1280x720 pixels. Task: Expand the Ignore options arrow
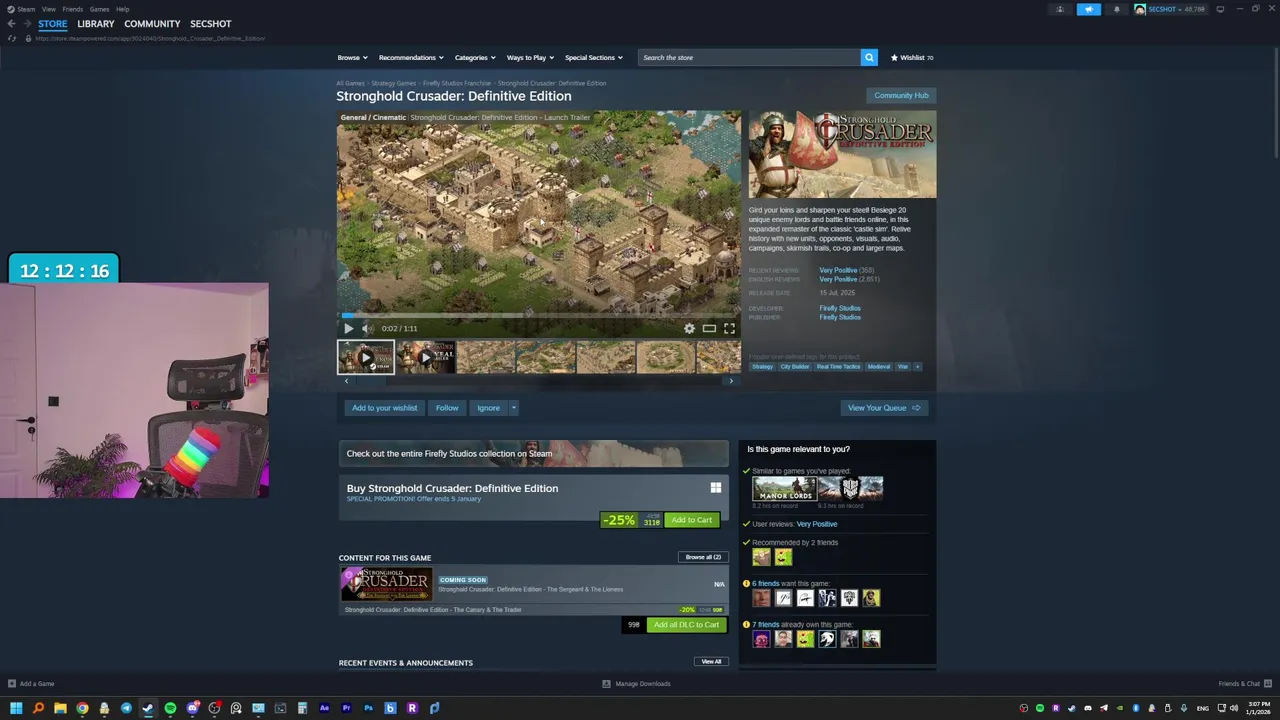click(513, 408)
